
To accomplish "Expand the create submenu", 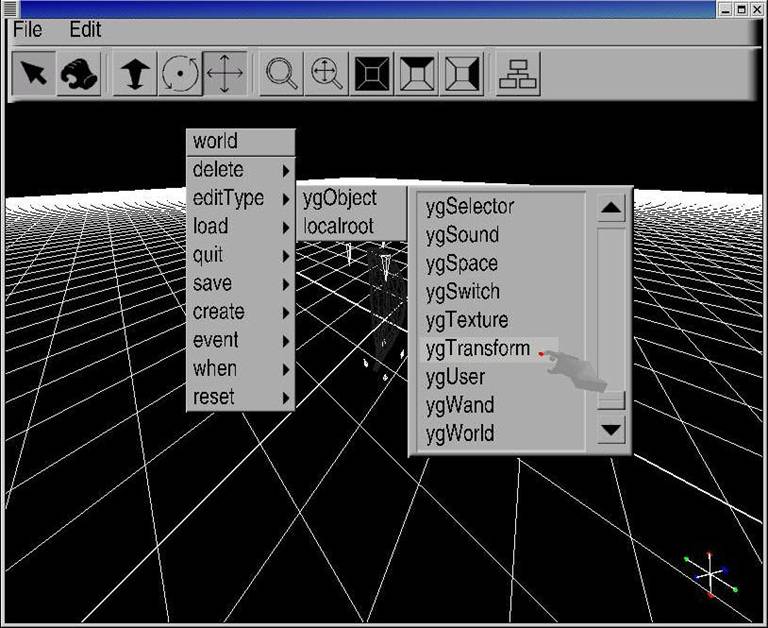I will [241, 312].
